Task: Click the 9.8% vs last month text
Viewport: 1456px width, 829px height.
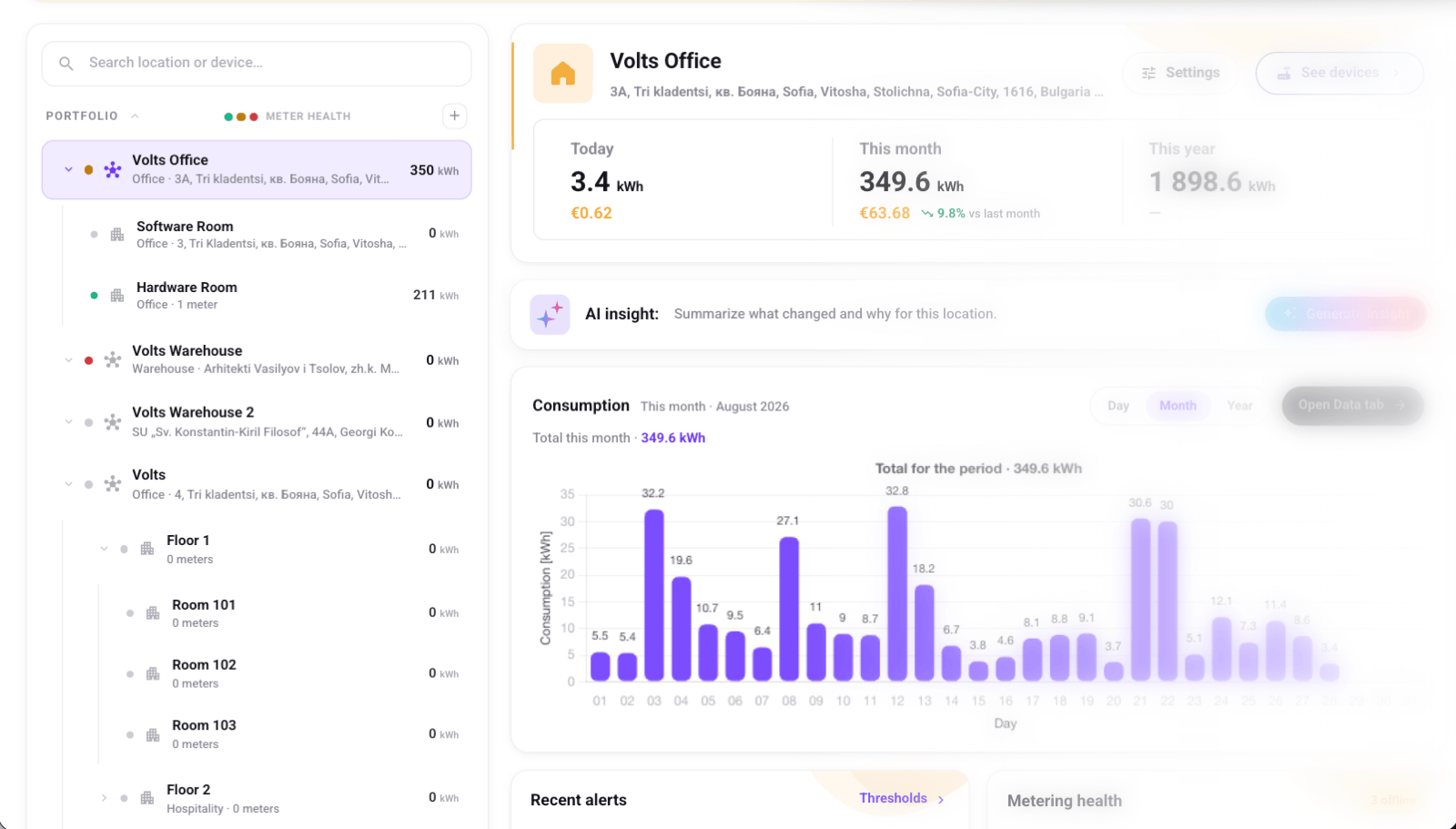Action: tap(988, 214)
